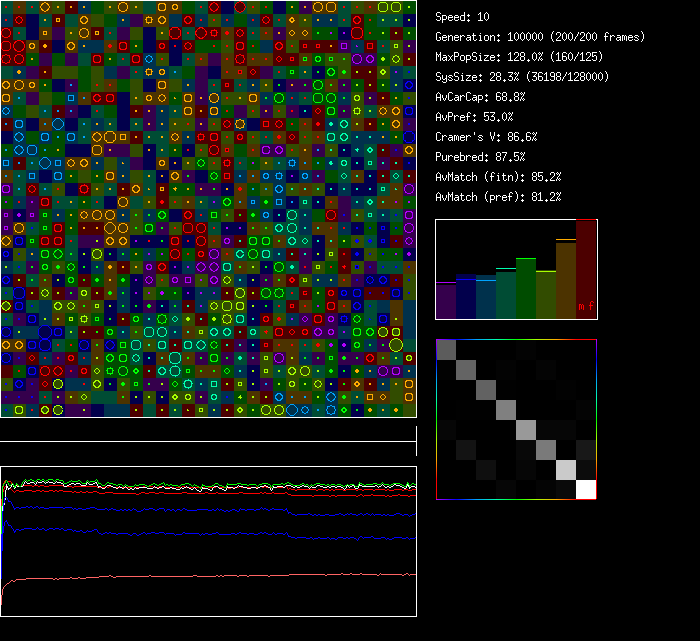Screen dimensions: 700x641
Task: Click the purple bar in the histogram
Action: [446, 300]
